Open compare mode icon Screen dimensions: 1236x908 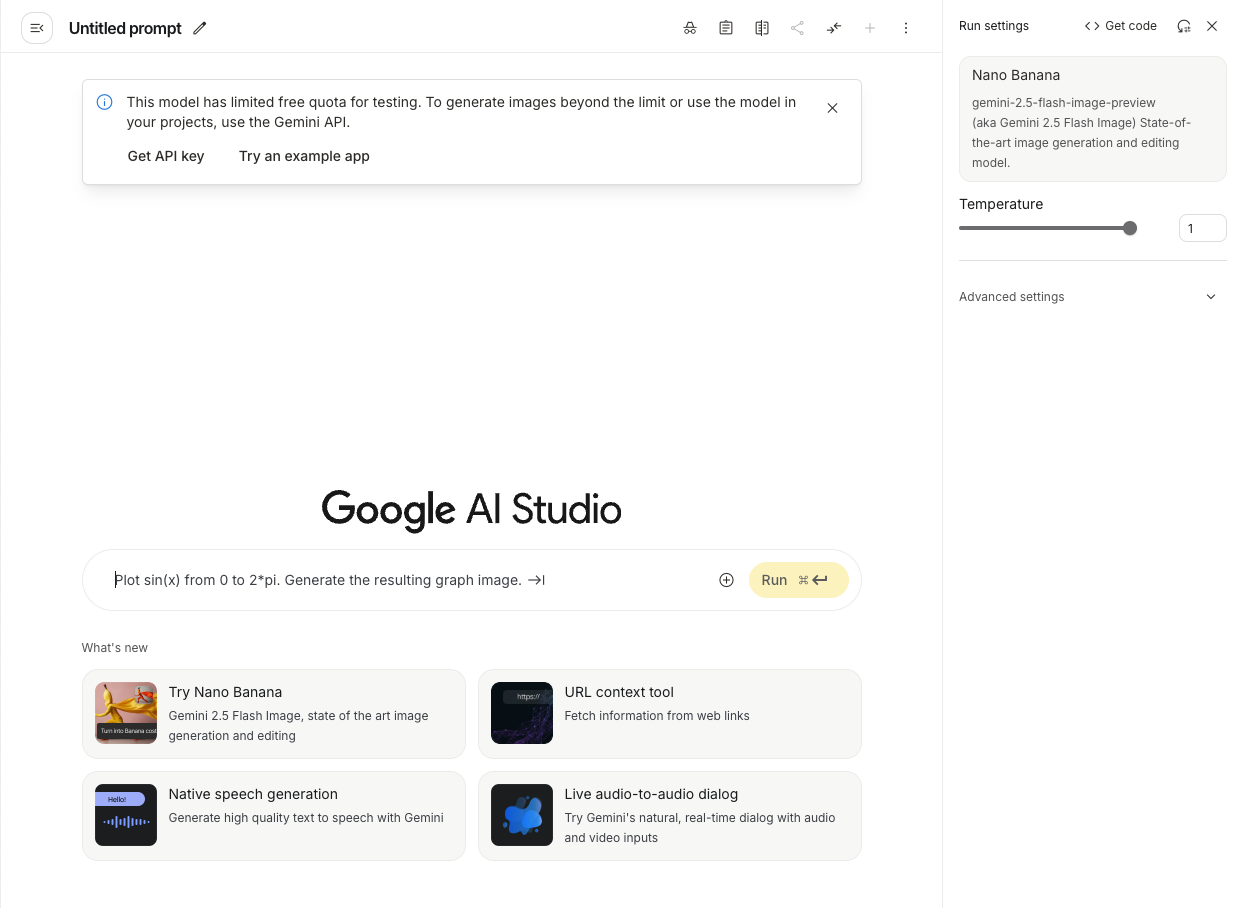tap(762, 28)
